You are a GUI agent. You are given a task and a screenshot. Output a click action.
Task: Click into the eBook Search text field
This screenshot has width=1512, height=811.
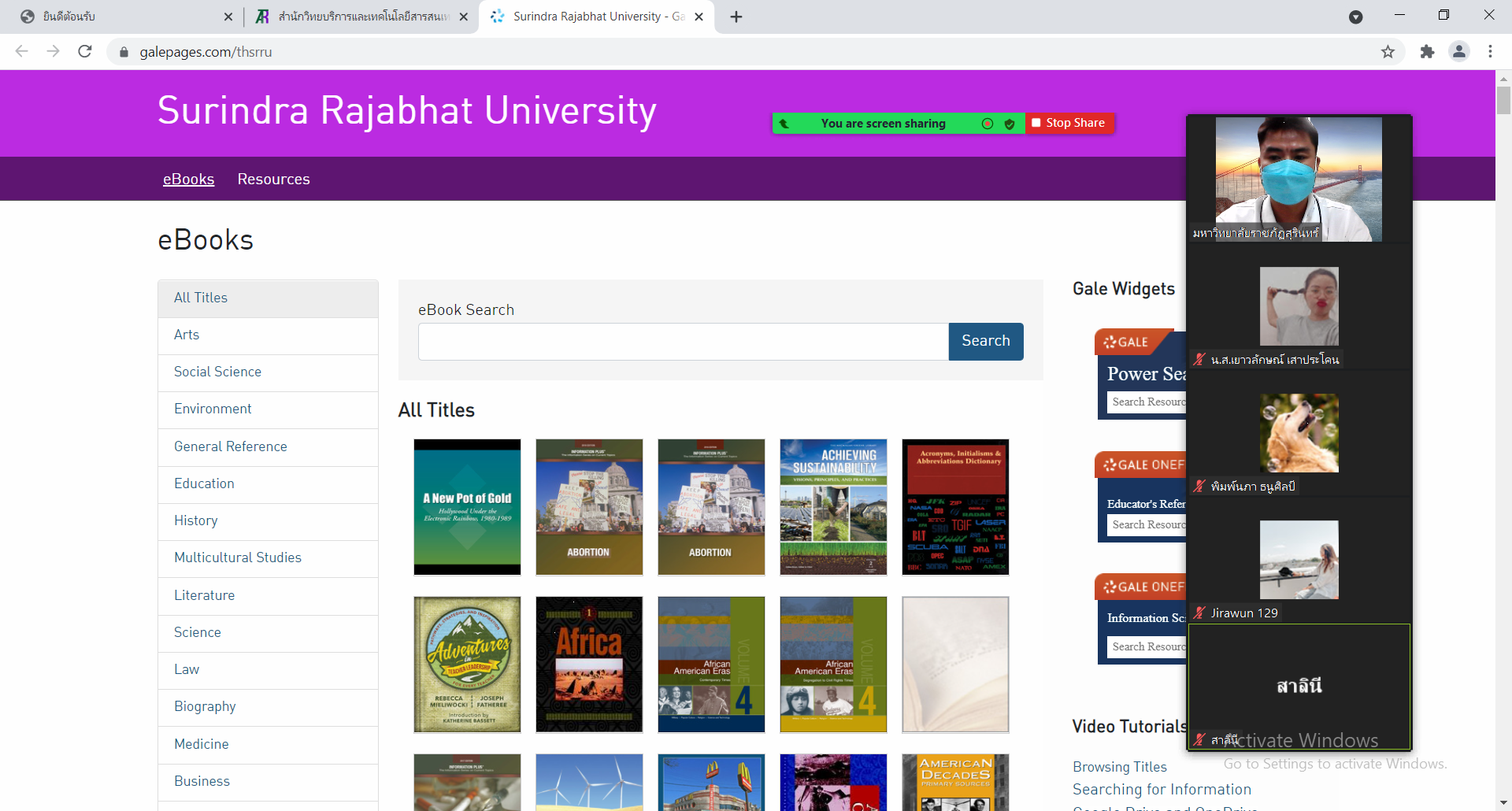tap(683, 342)
